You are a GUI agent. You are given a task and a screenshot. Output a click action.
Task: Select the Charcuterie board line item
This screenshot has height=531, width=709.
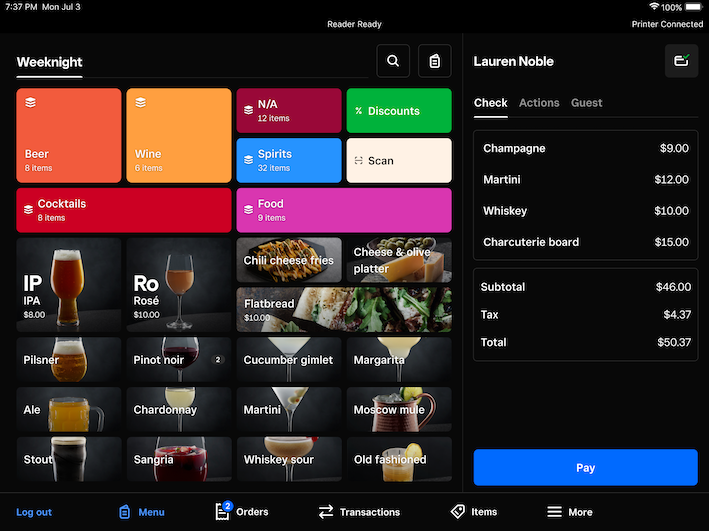pos(585,242)
